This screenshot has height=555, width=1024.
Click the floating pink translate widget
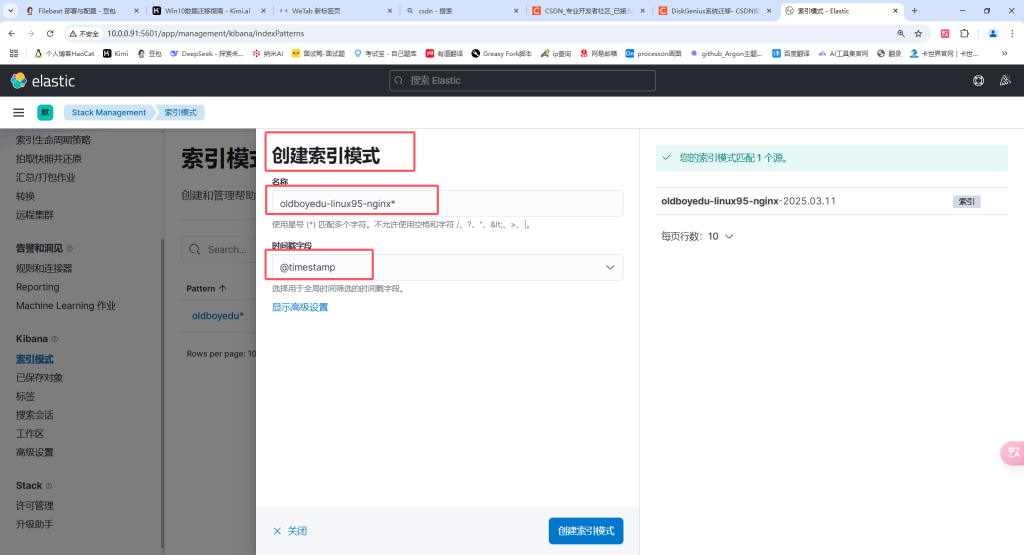tap(1012, 452)
